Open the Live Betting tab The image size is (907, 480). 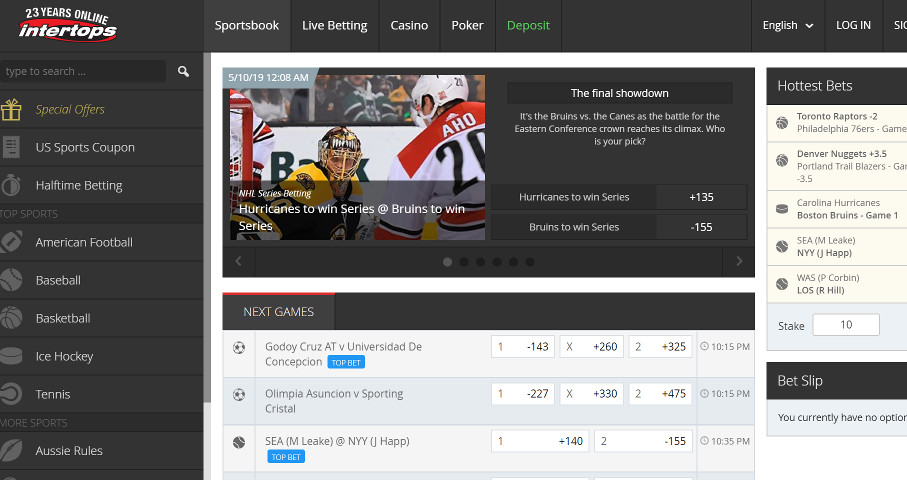click(x=334, y=25)
